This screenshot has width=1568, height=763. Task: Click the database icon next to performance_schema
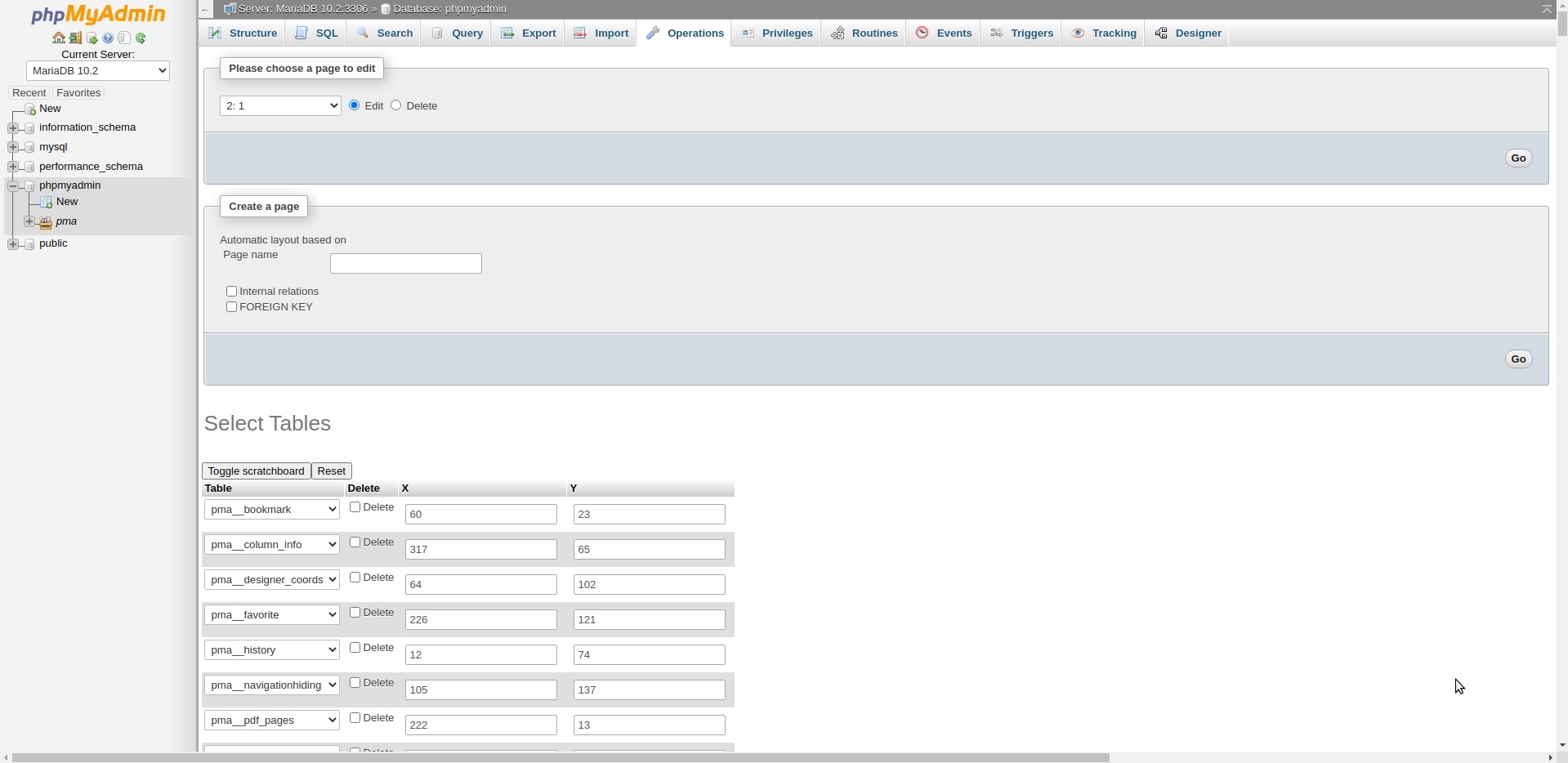(29, 167)
